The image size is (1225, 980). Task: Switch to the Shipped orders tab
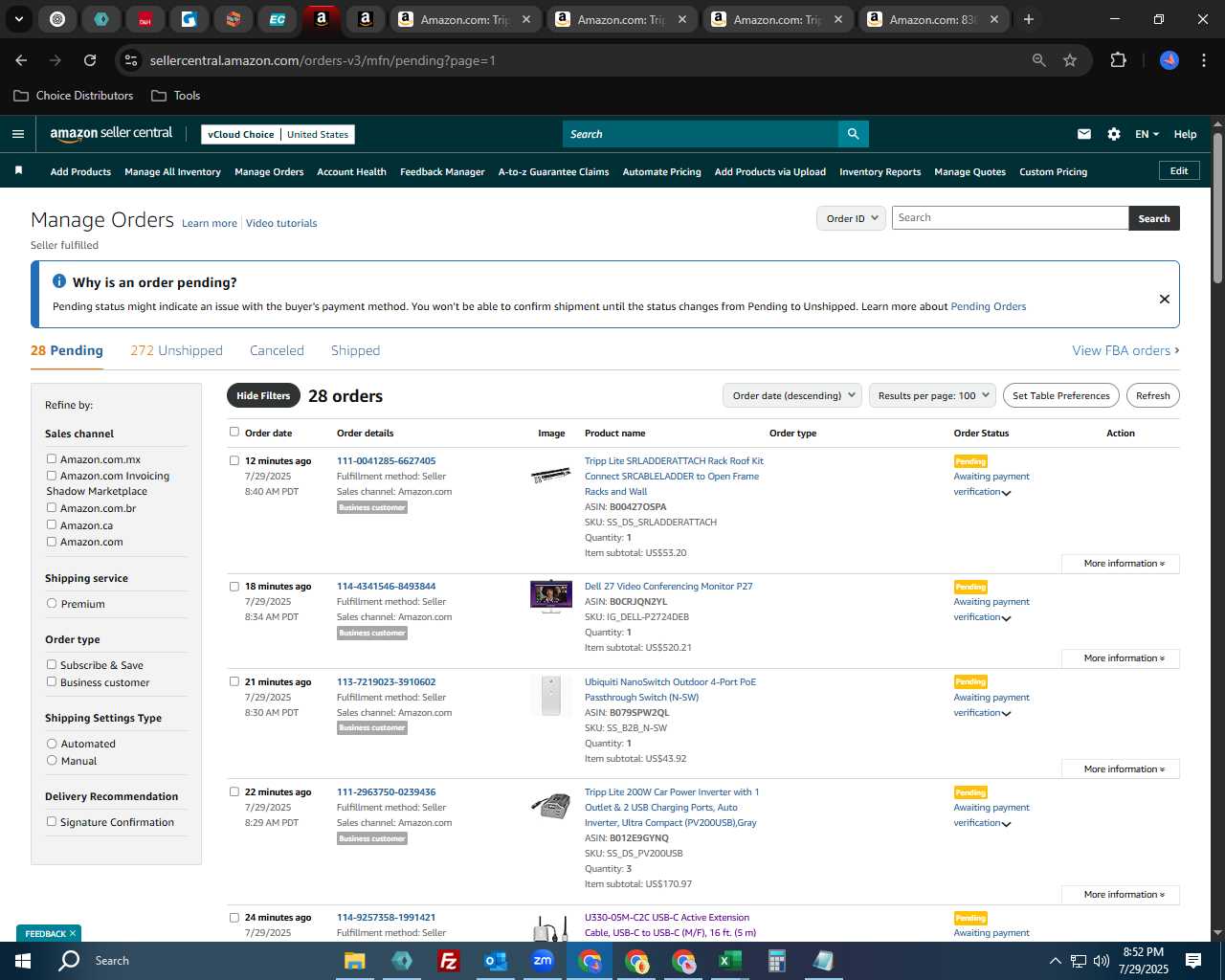click(x=355, y=350)
